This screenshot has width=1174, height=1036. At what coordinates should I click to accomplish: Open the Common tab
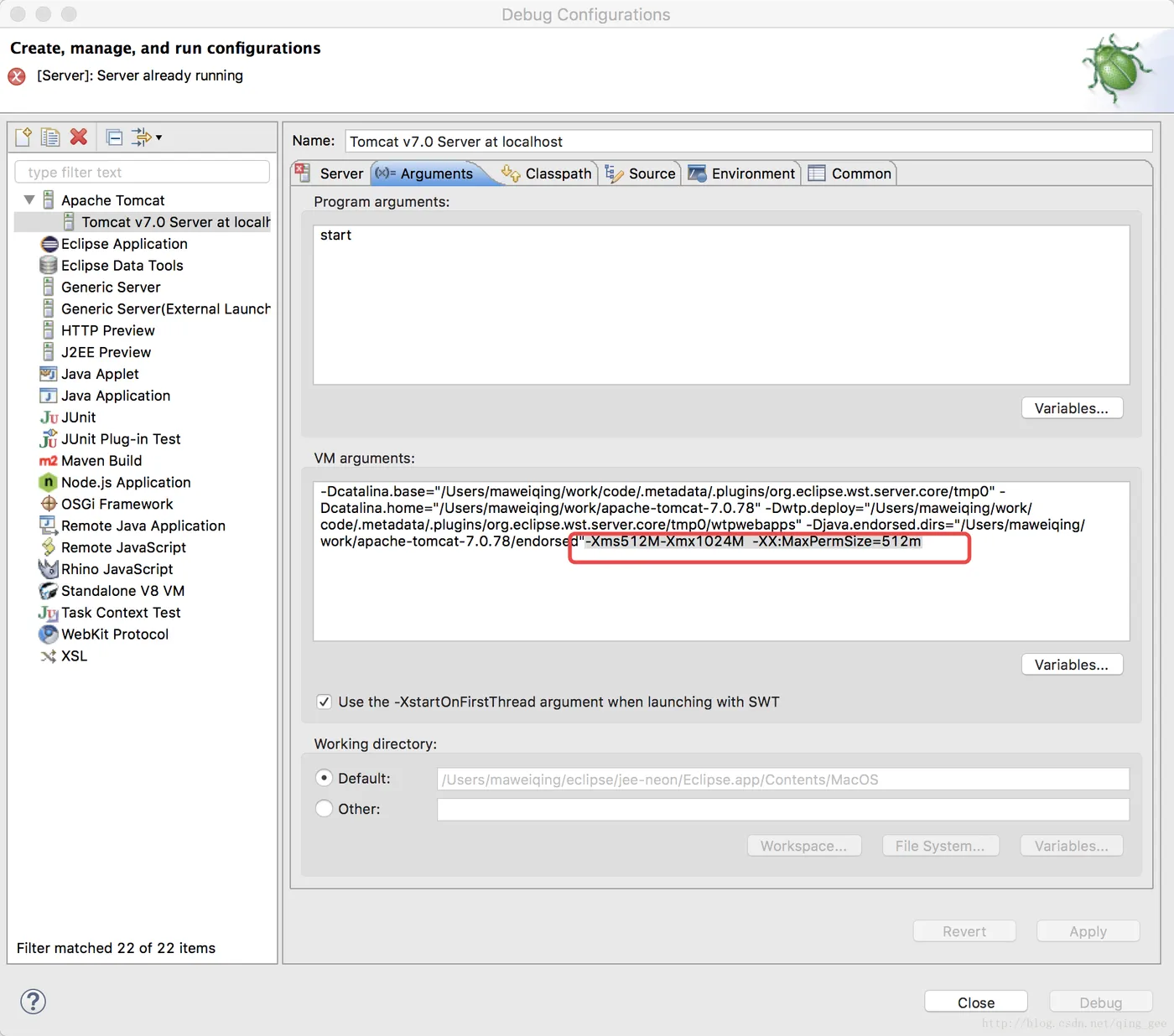click(849, 174)
